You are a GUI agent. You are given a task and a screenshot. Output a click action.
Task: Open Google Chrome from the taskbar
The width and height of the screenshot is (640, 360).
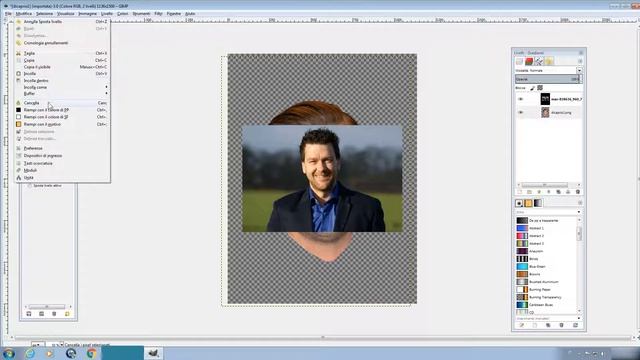point(91,353)
